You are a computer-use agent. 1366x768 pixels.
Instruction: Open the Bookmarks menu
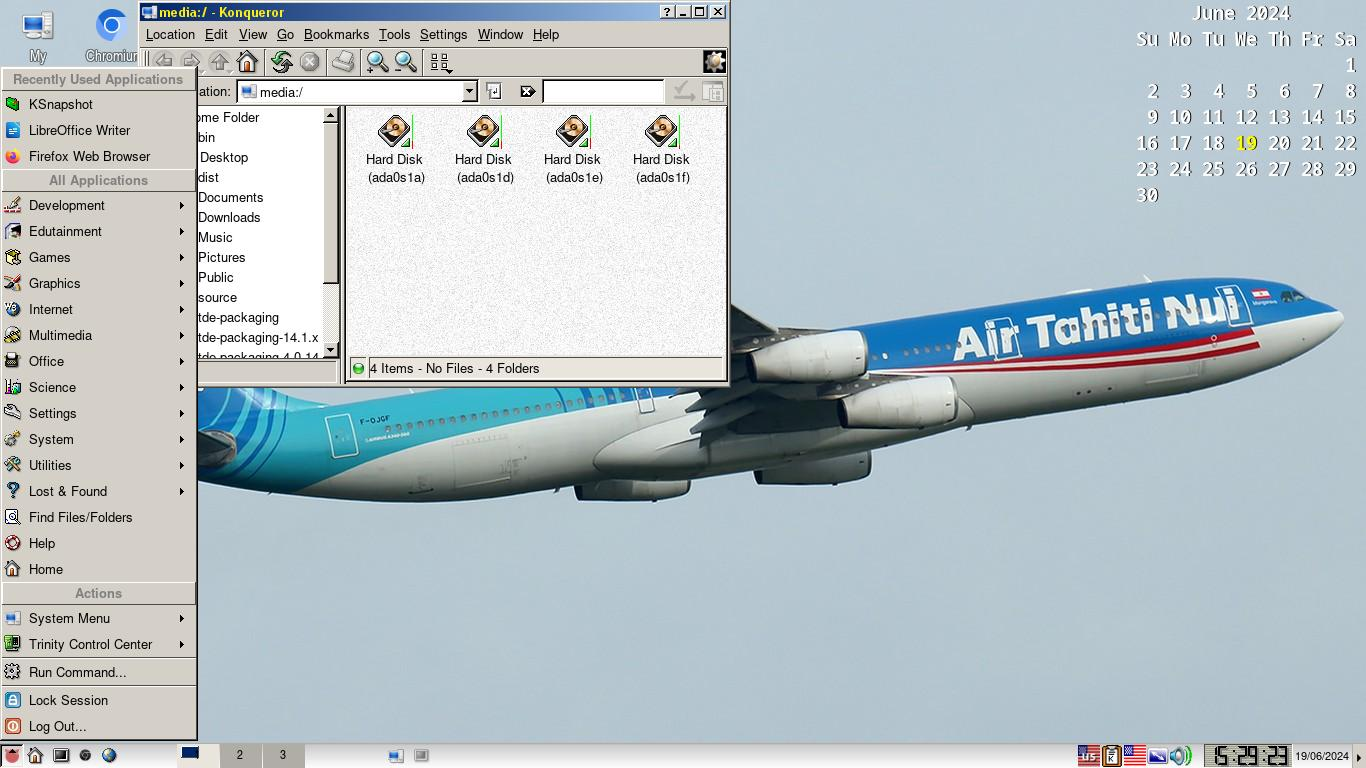click(x=336, y=34)
